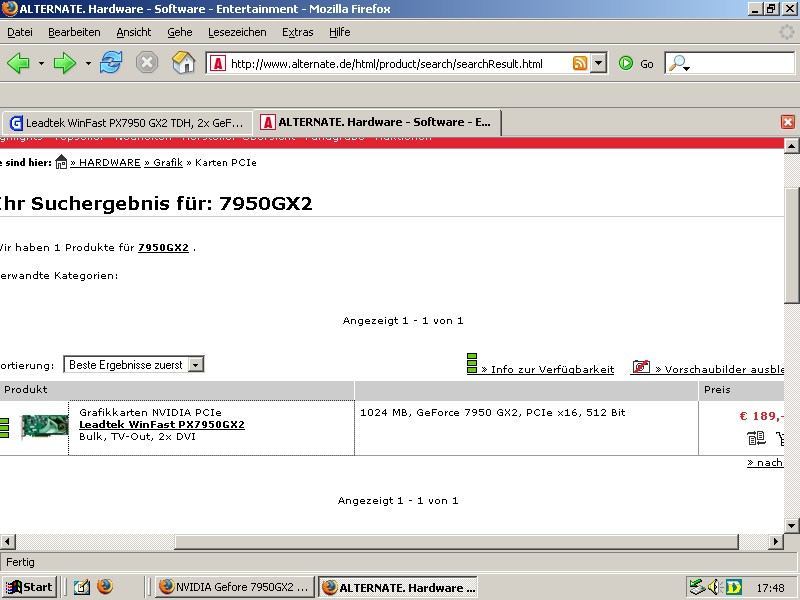The width and height of the screenshot is (800, 600).
Task: Open the Gehe menu
Action: pyautogui.click(x=180, y=32)
